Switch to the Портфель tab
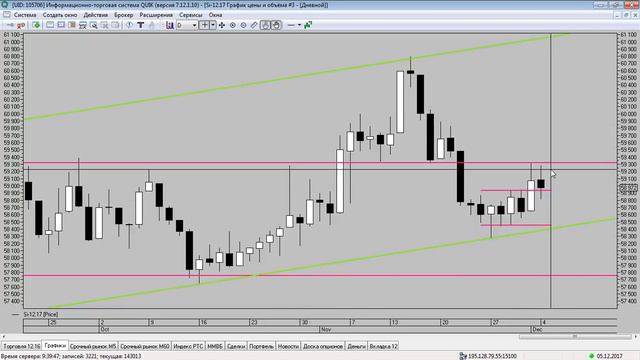The width and height of the screenshot is (640, 360). click(x=261, y=346)
